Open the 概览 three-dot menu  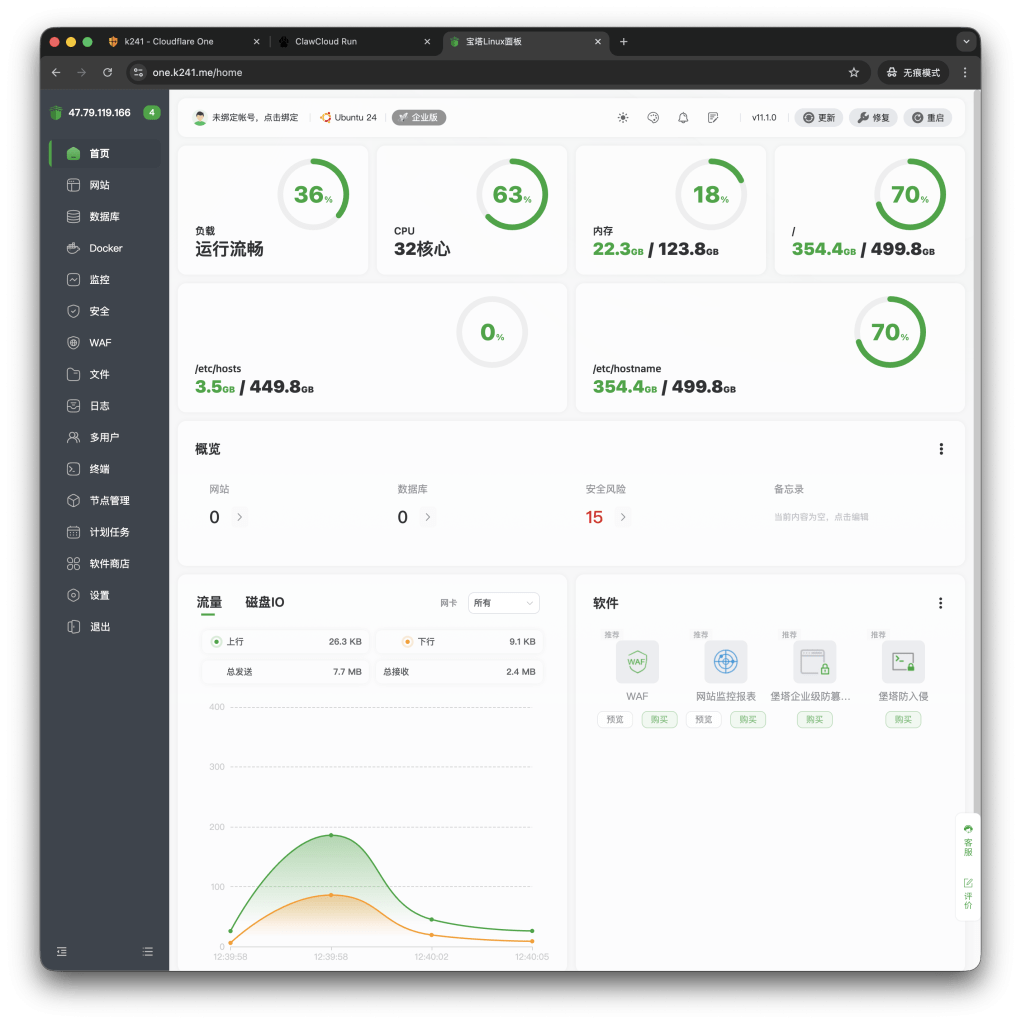click(x=941, y=450)
